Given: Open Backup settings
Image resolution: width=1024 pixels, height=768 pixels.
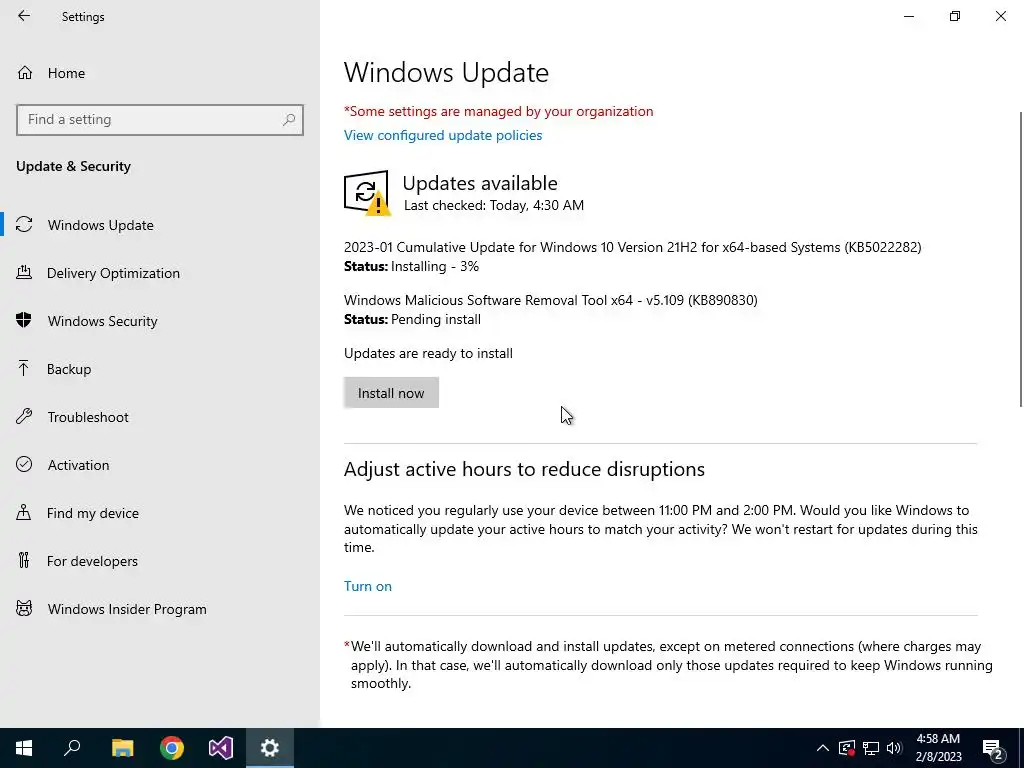Looking at the screenshot, I should tap(160, 369).
